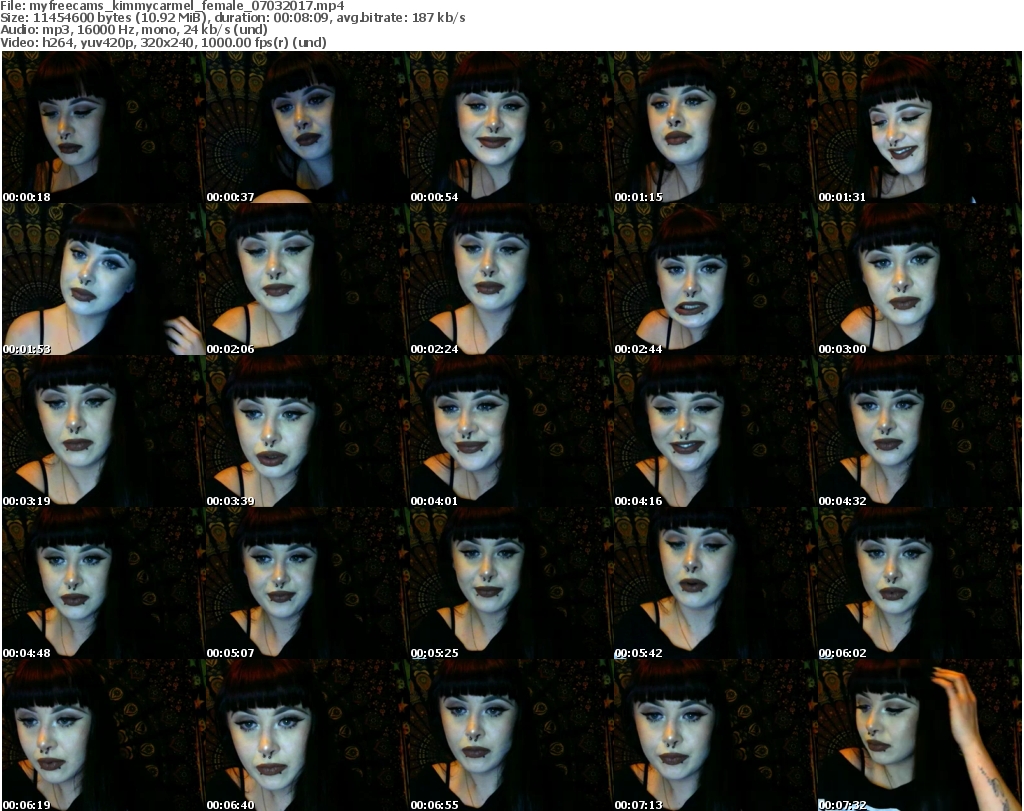Choose the thumbnail marked 00:03:39
Screen dimensions: 1024x811
click(308, 431)
